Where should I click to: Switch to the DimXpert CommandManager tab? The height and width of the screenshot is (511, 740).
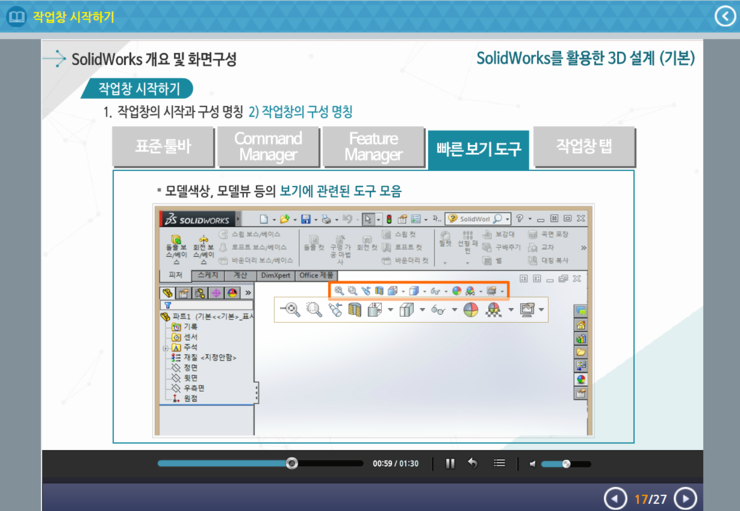(276, 275)
